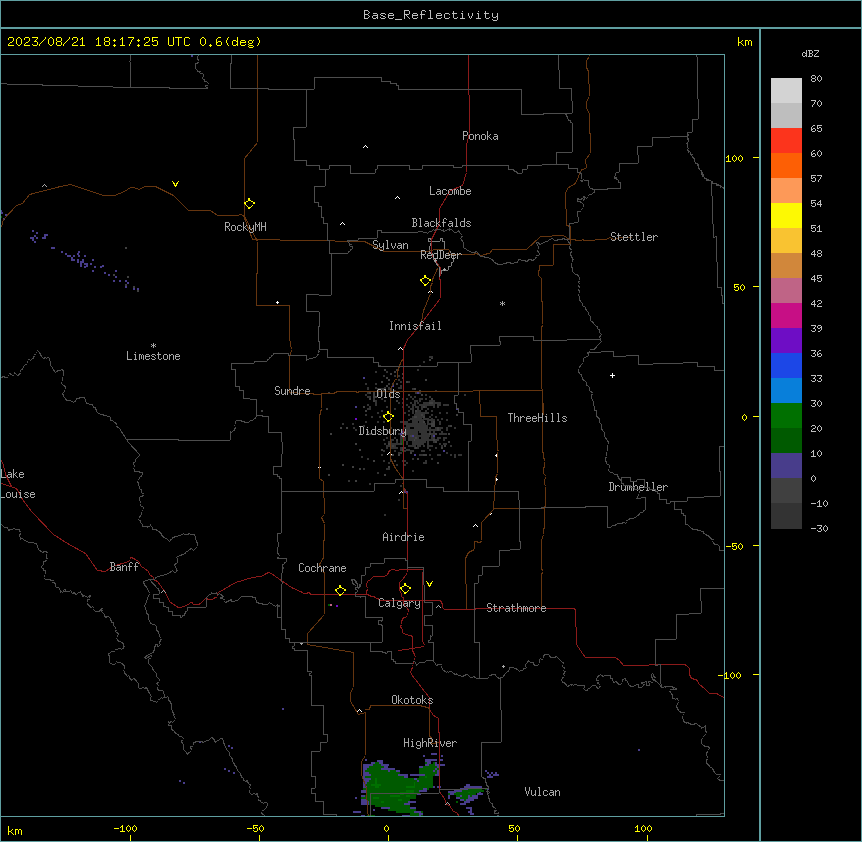Click the Banff town label
862x842 pixels.
tap(124, 567)
